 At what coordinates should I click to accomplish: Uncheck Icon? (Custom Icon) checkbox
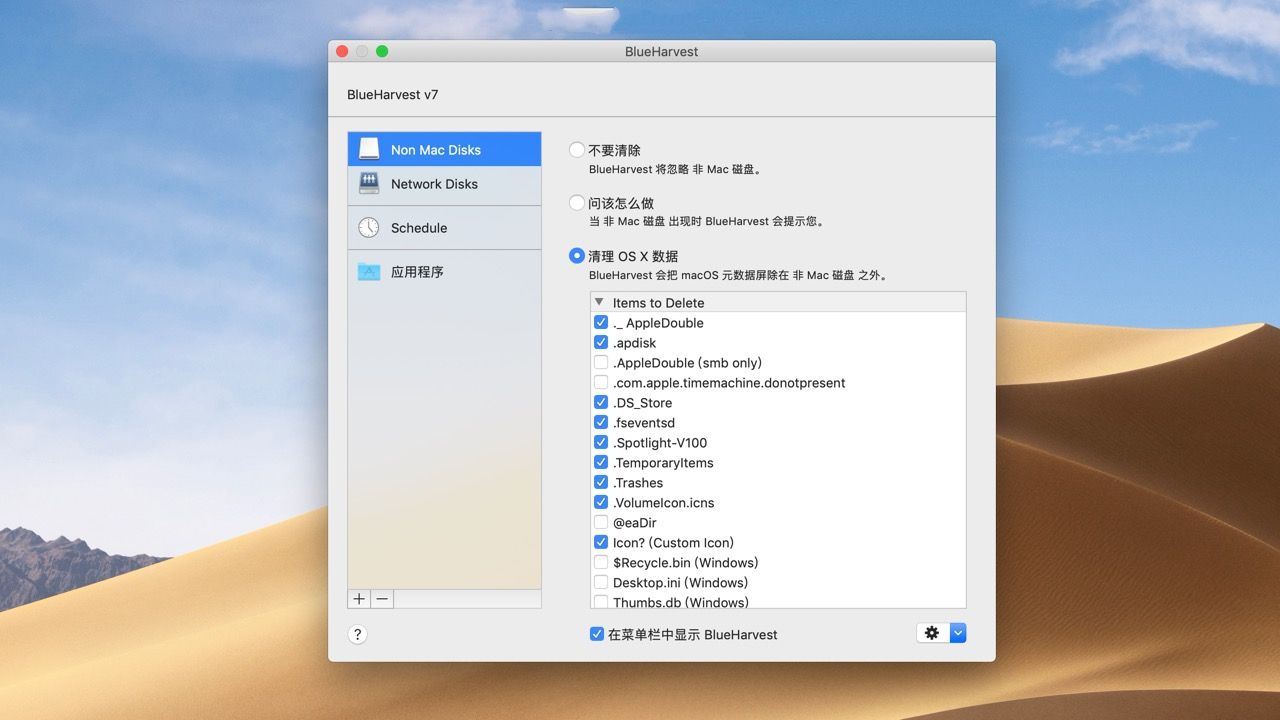click(x=601, y=543)
